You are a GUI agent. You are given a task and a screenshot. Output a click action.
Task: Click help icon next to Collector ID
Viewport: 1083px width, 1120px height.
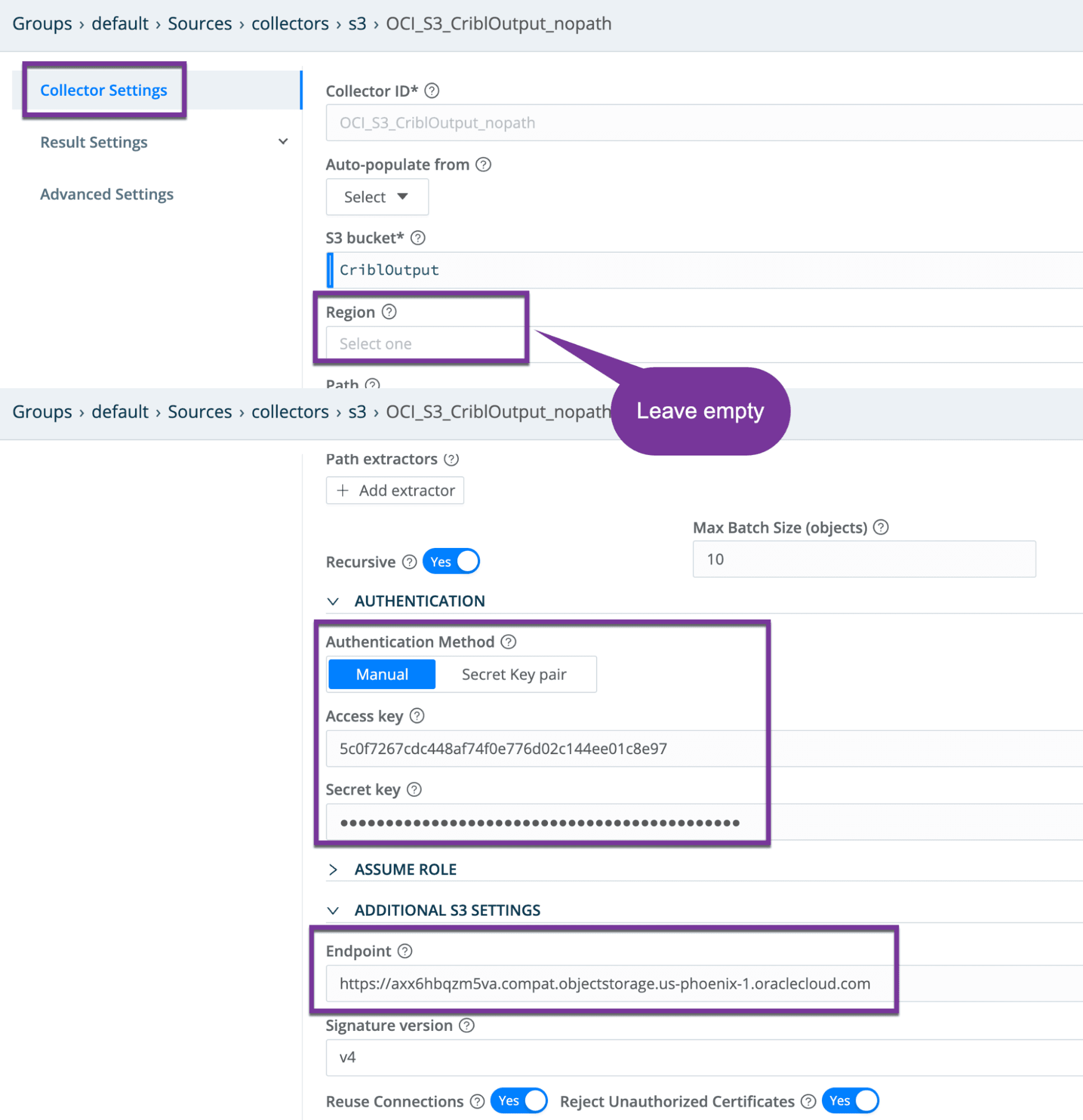pos(432,91)
